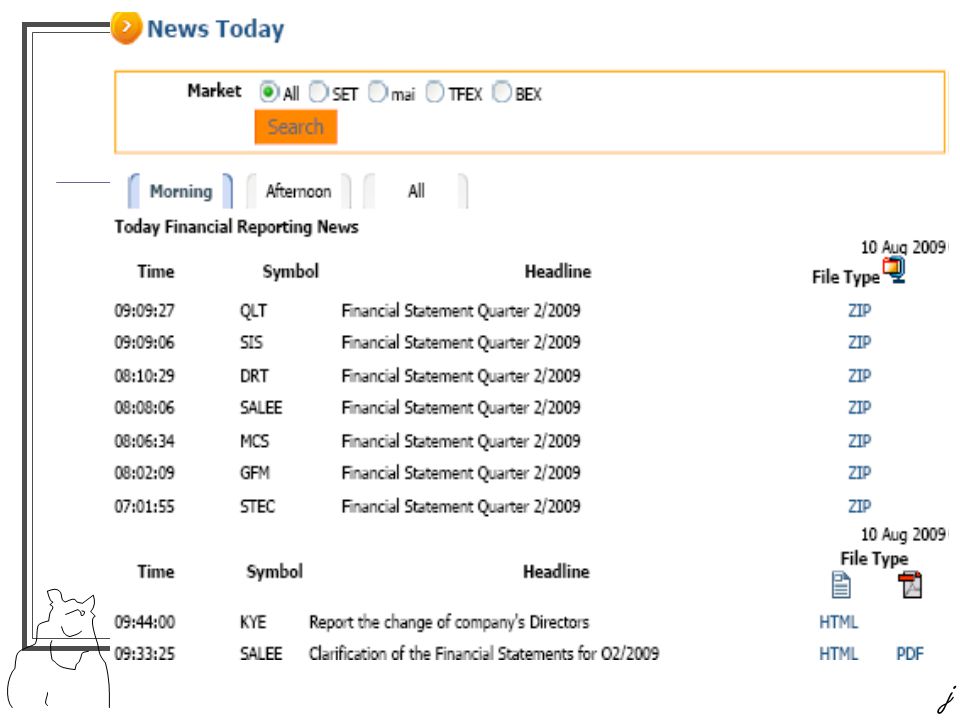This screenshot has height=720, width=960.
Task: Click 'Clarification of the Financial Statements' headline
Action: tap(484, 654)
